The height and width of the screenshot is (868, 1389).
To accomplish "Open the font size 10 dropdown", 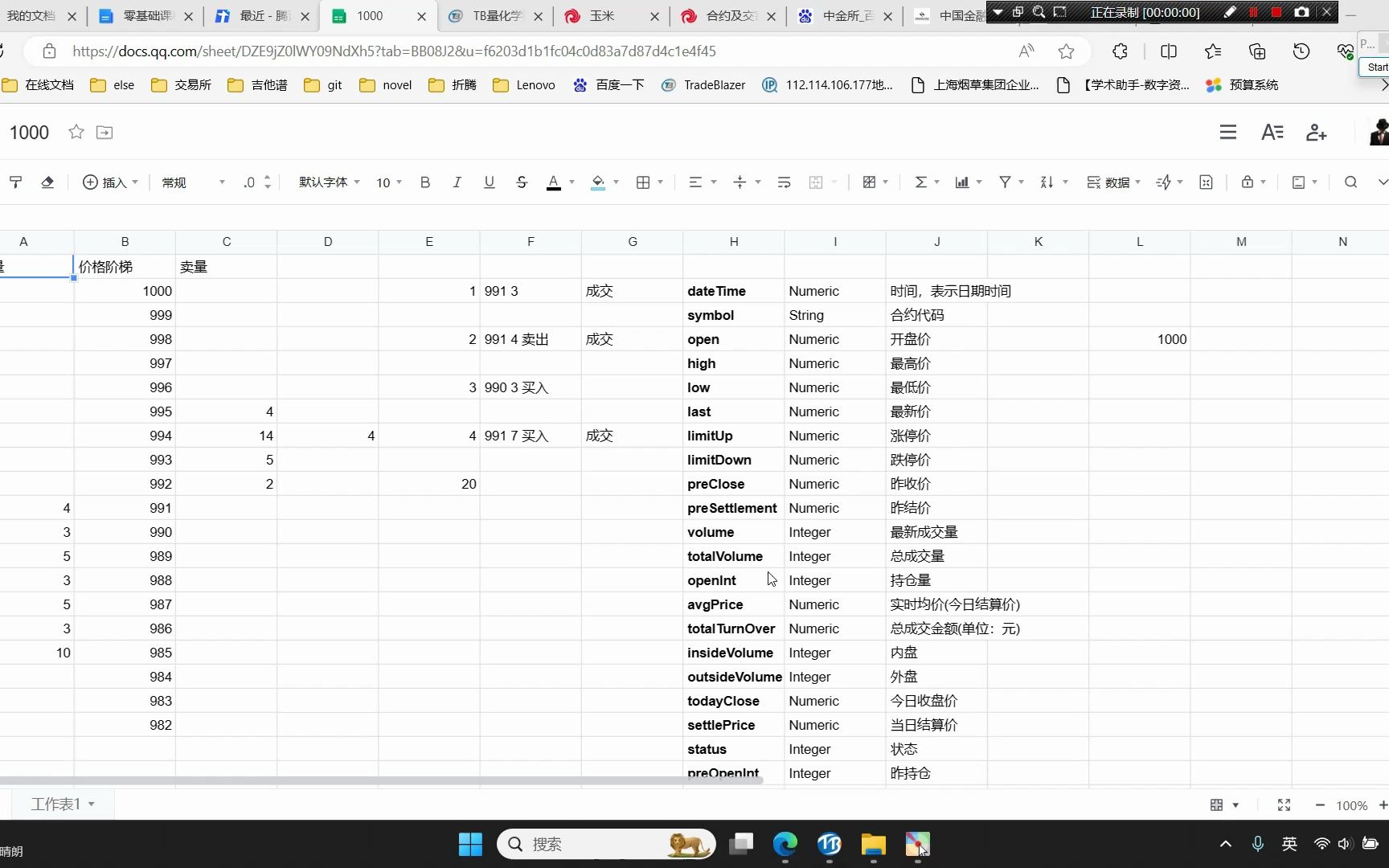I will click(x=389, y=182).
